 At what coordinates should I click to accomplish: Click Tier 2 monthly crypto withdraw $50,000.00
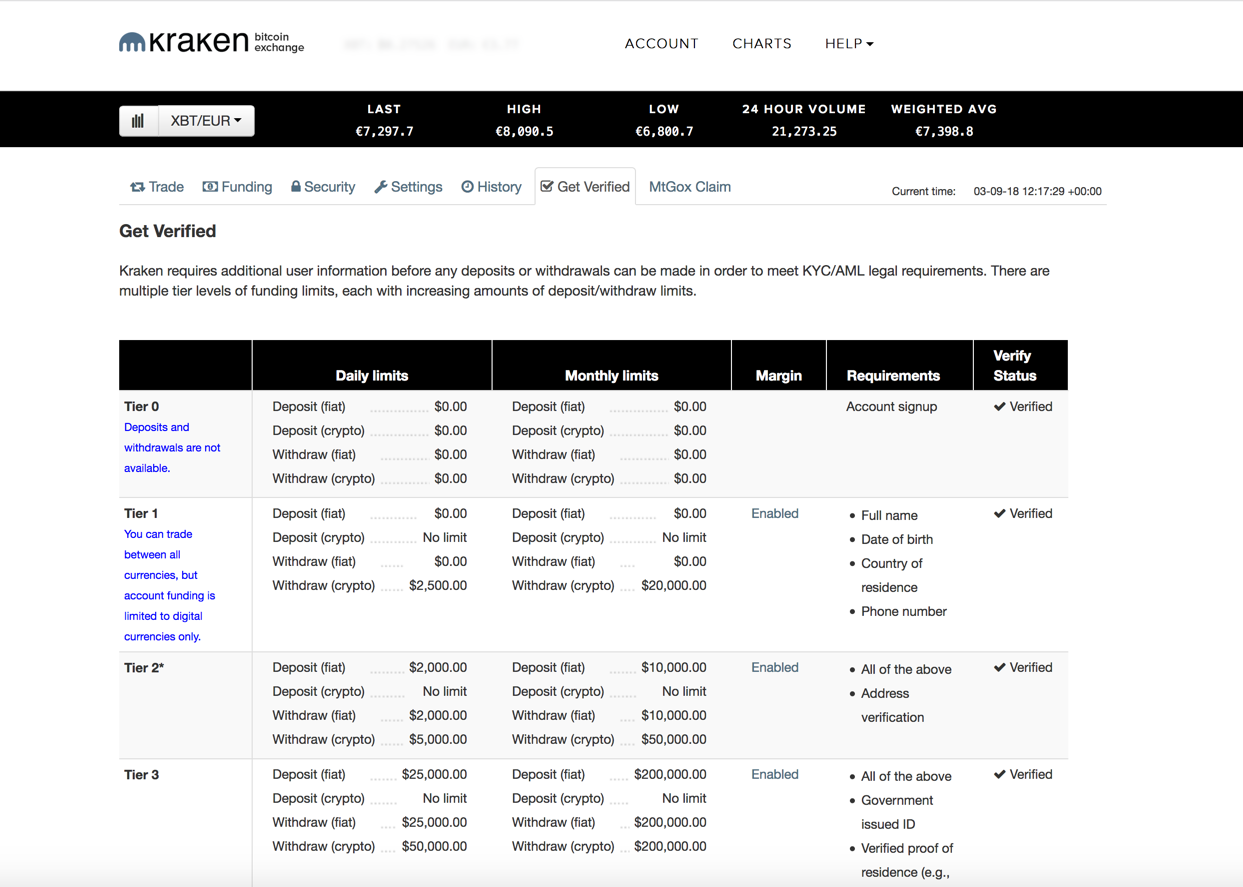coord(673,740)
